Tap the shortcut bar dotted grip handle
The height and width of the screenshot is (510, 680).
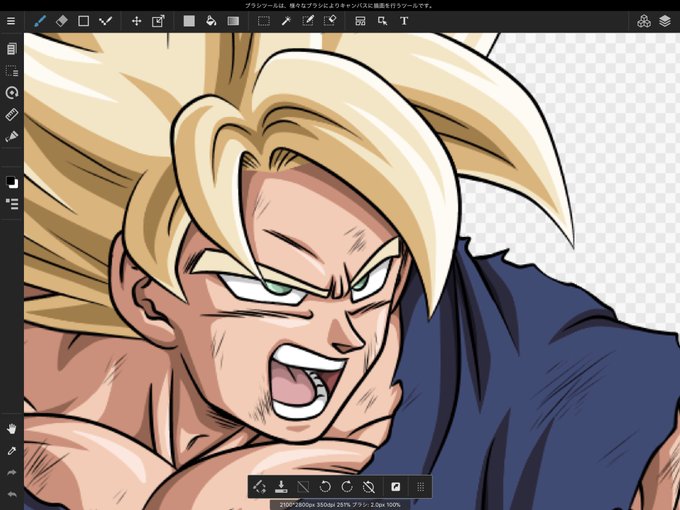tap(420, 487)
